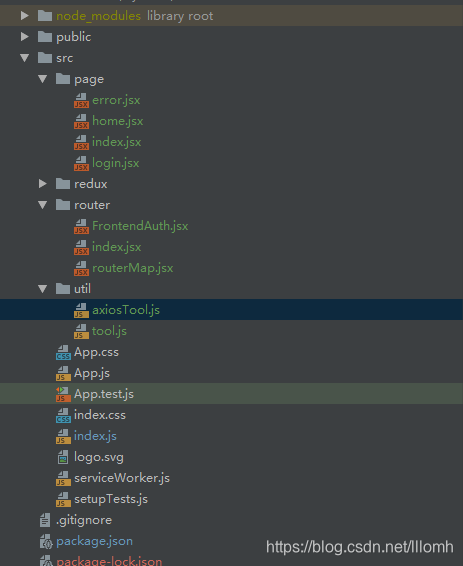
Task: Open index.jsx under page folder
Action: pos(117,142)
